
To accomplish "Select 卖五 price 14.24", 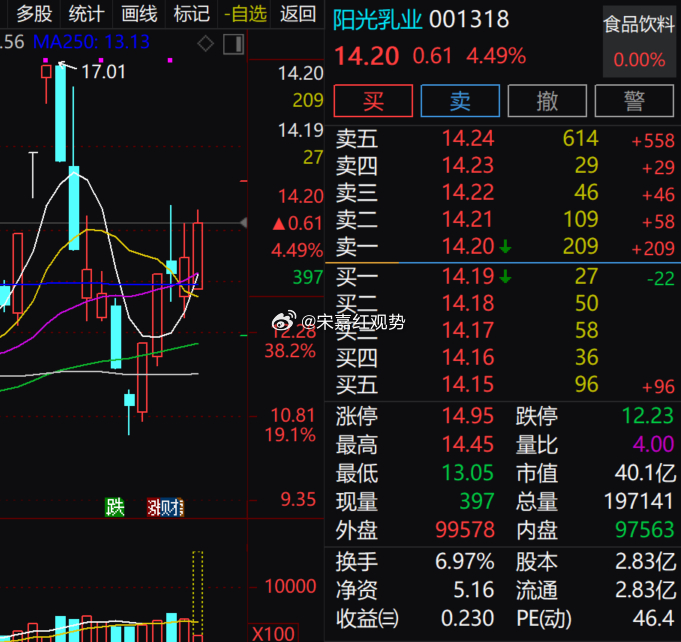I will coord(468,139).
